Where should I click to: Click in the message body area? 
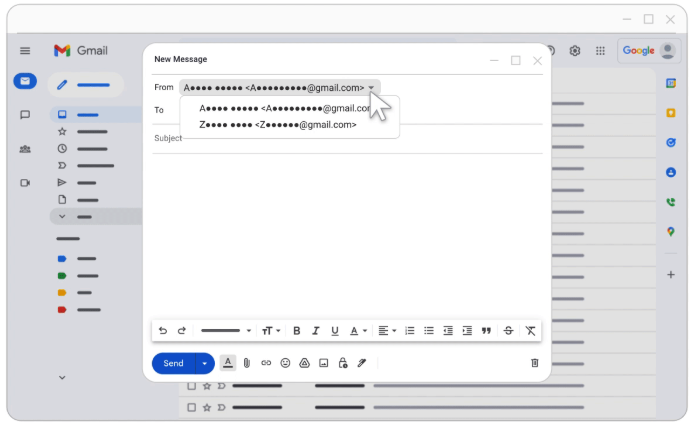pos(347,235)
